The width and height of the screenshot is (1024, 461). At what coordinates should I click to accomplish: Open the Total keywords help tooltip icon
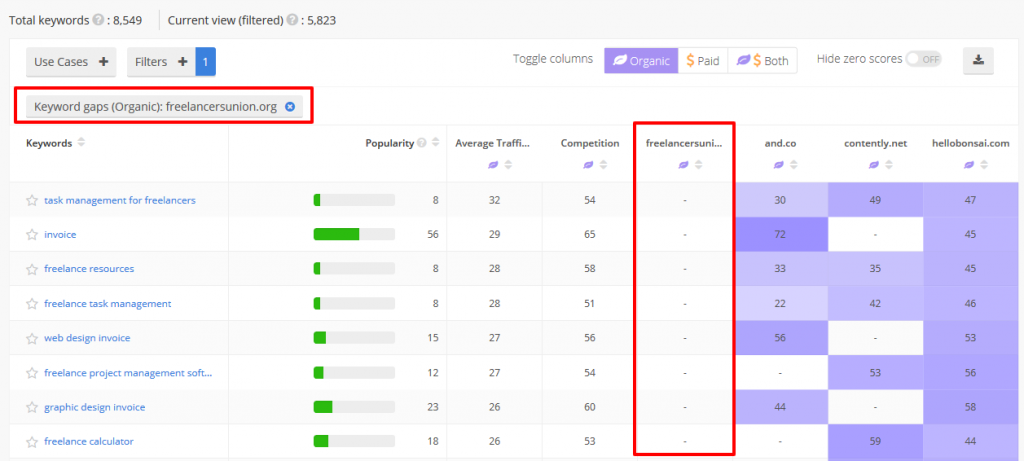(97, 20)
